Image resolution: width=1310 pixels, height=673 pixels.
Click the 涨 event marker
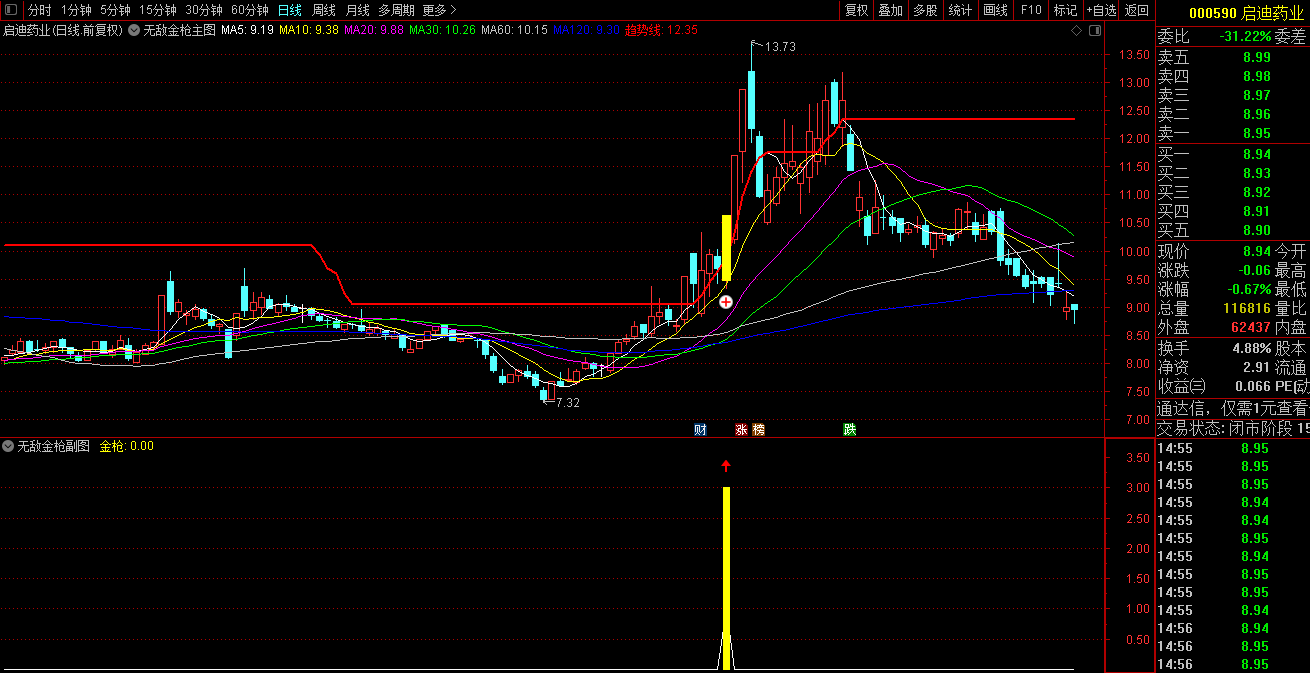742,430
